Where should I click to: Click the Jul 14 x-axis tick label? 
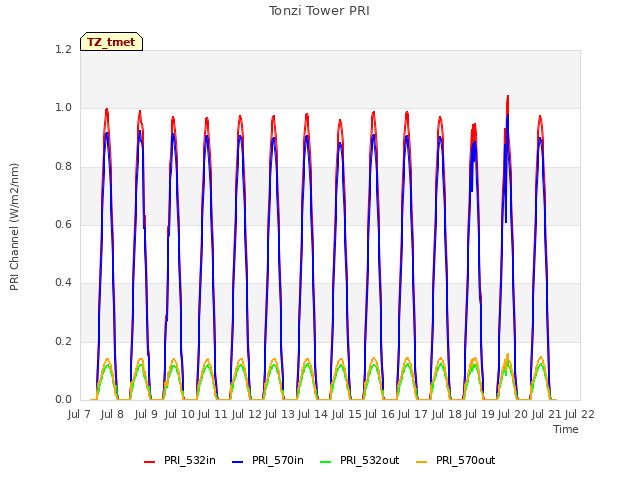[x=313, y=415]
